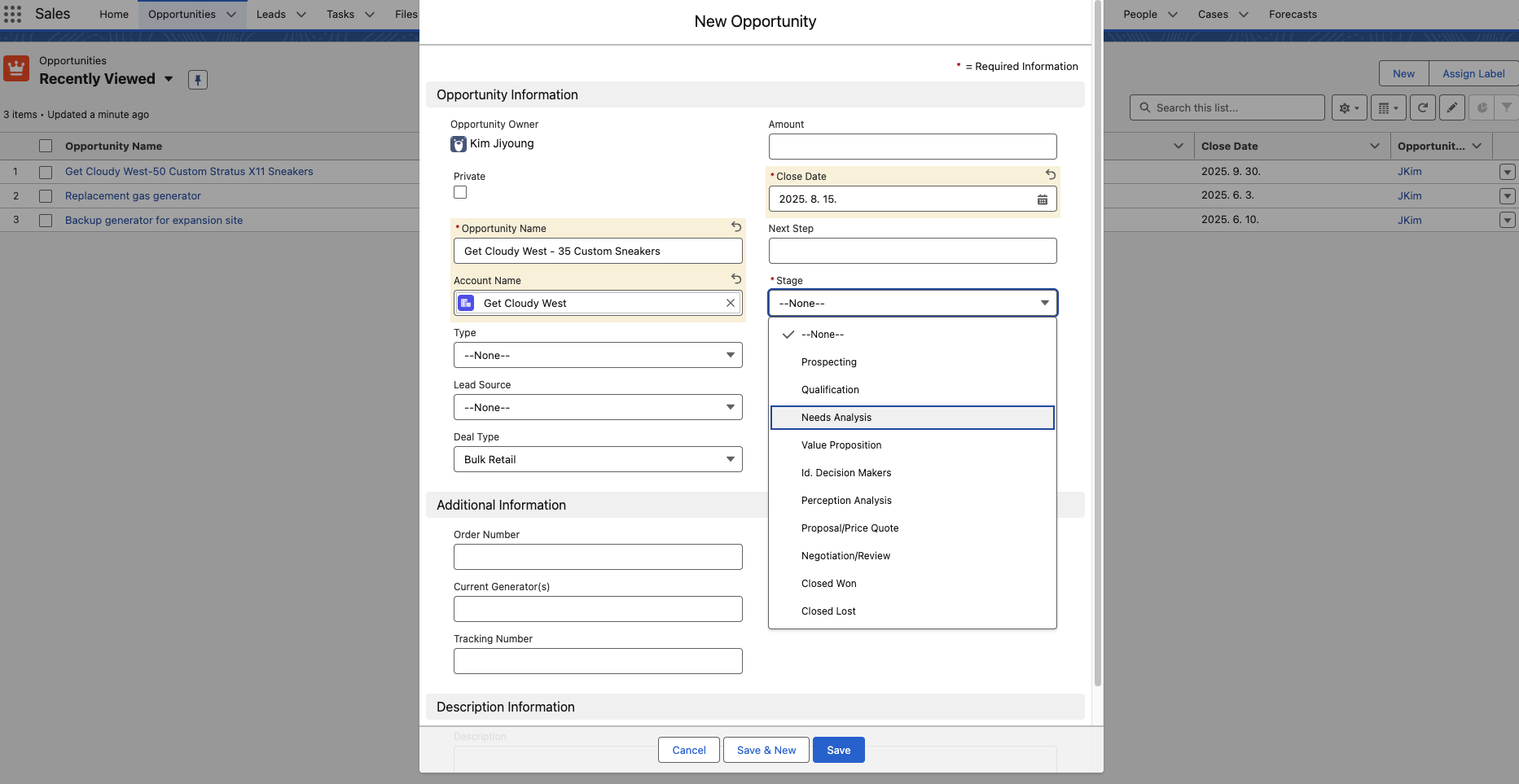This screenshot has width=1519, height=784.
Task: Choose Prospecting from the Stage list
Action: [x=913, y=362]
